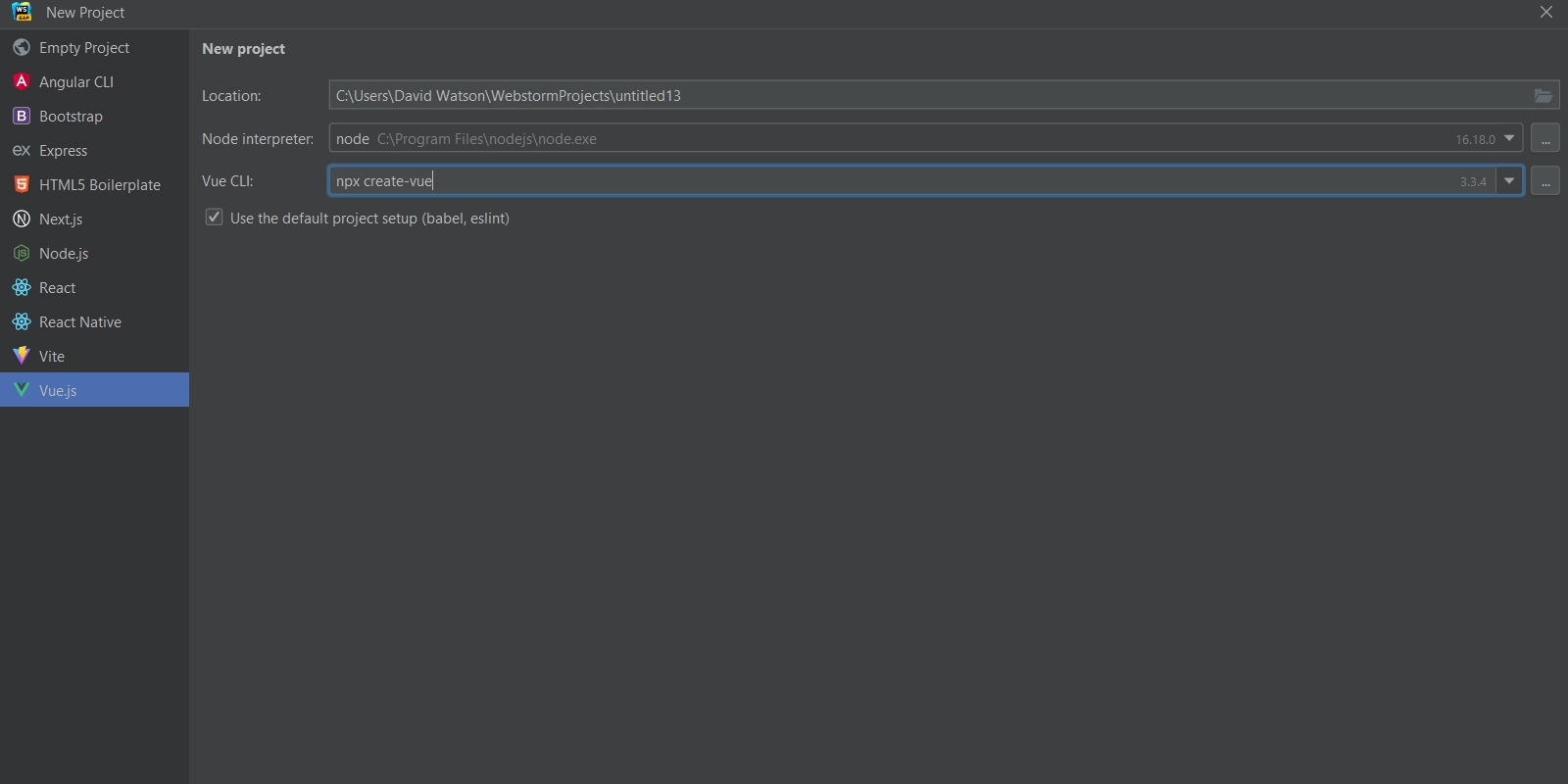Select the Node.js project type

(x=94, y=254)
